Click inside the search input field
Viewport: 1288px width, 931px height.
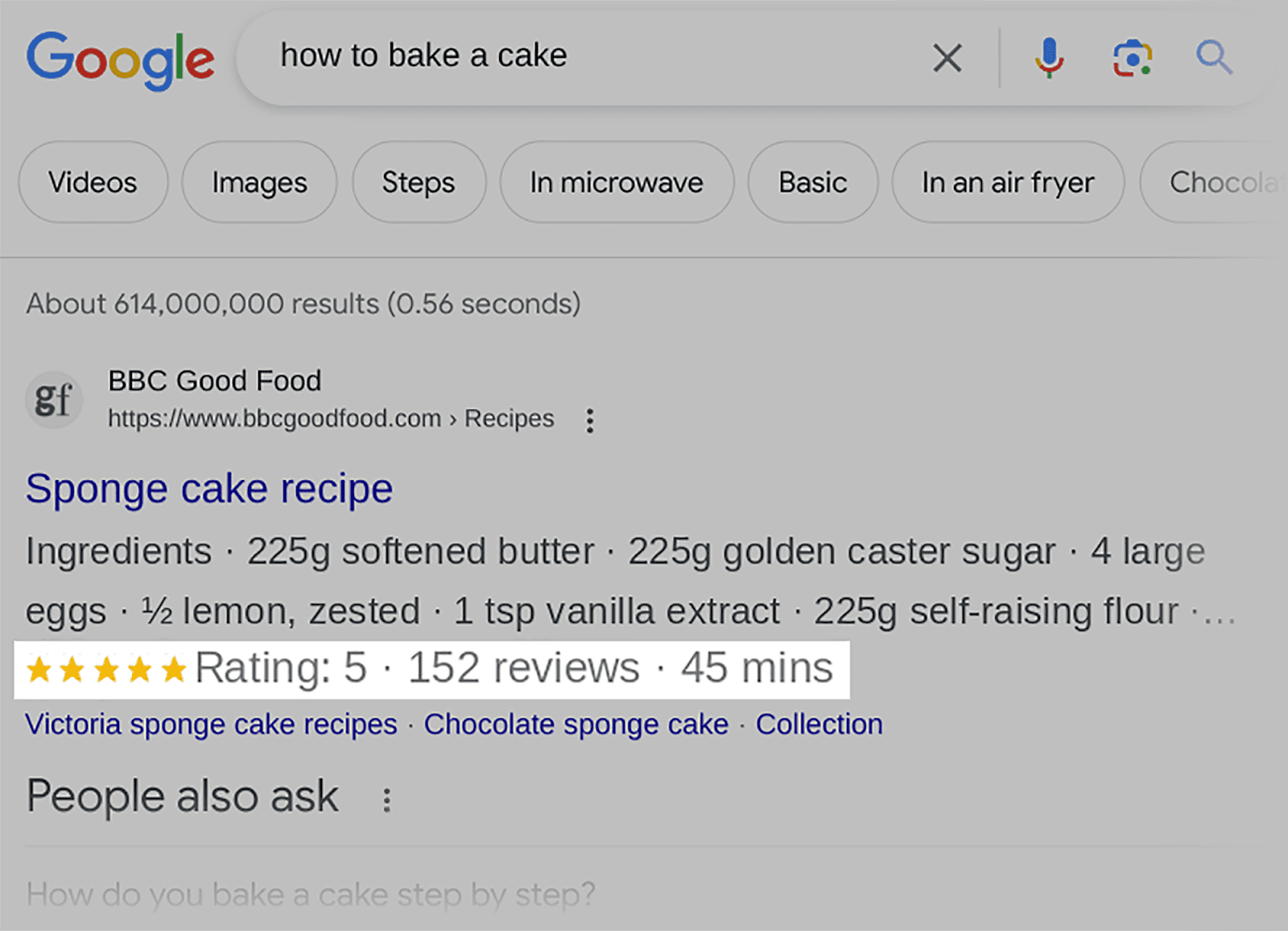[563, 56]
